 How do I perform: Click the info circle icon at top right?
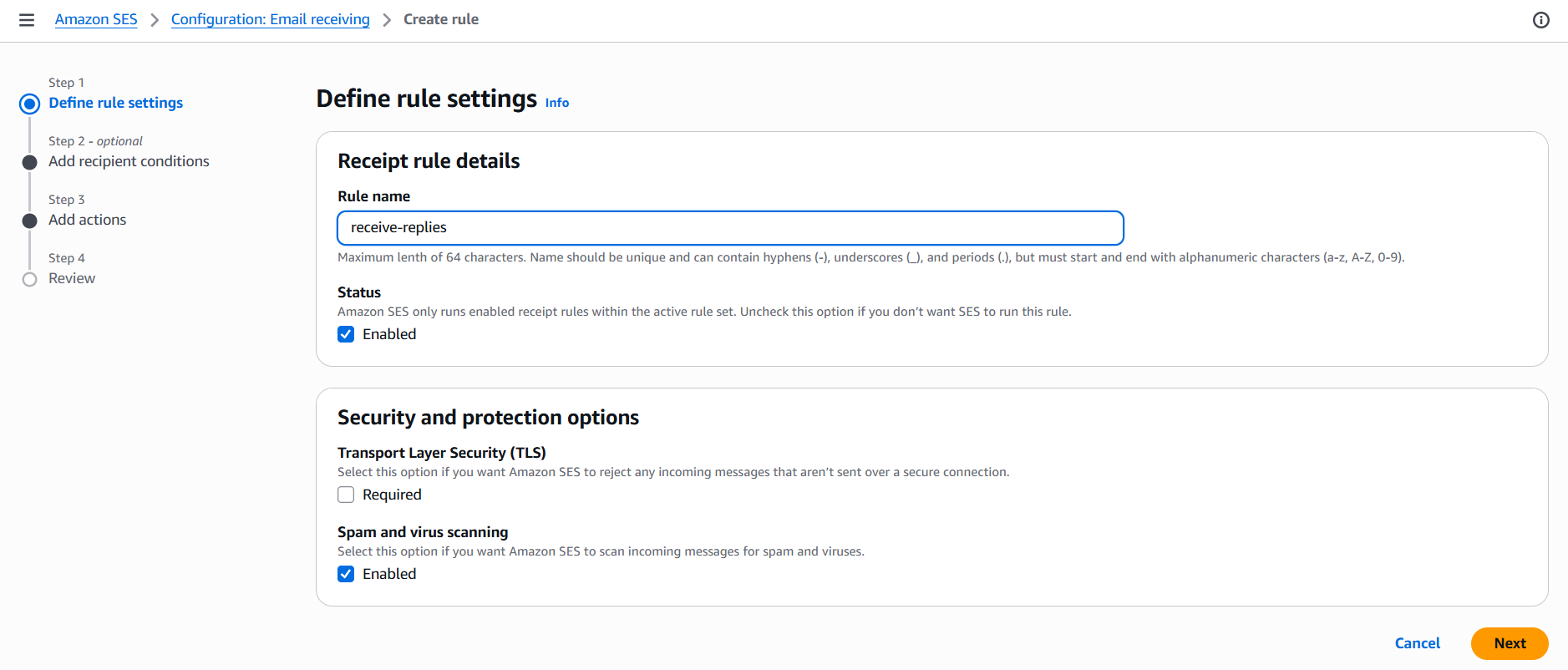1541,20
